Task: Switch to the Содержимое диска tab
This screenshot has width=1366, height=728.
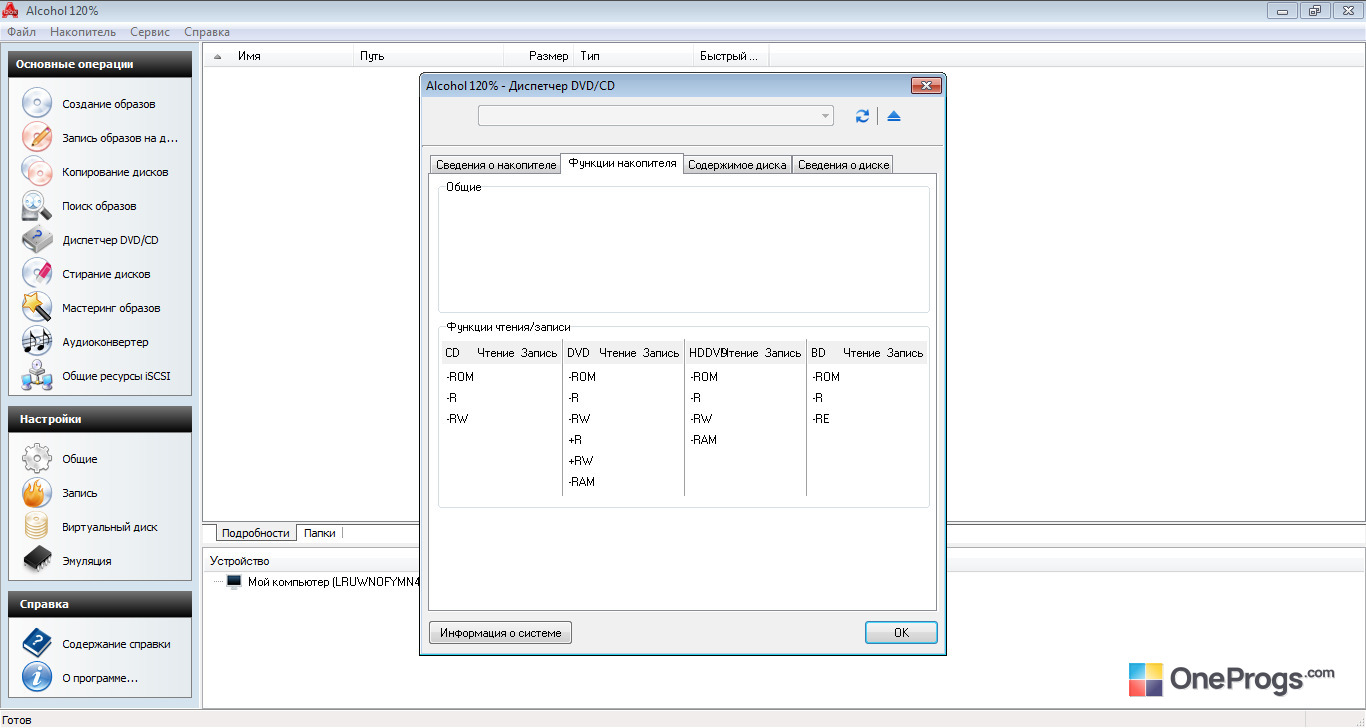Action: point(738,165)
